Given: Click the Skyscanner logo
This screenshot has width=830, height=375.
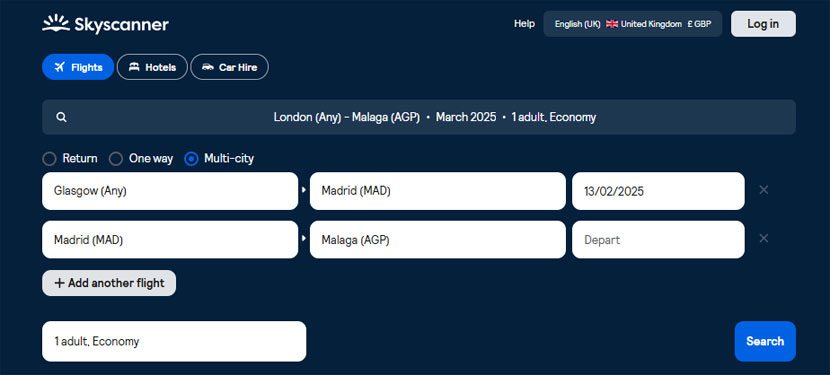Looking at the screenshot, I should 105,24.
